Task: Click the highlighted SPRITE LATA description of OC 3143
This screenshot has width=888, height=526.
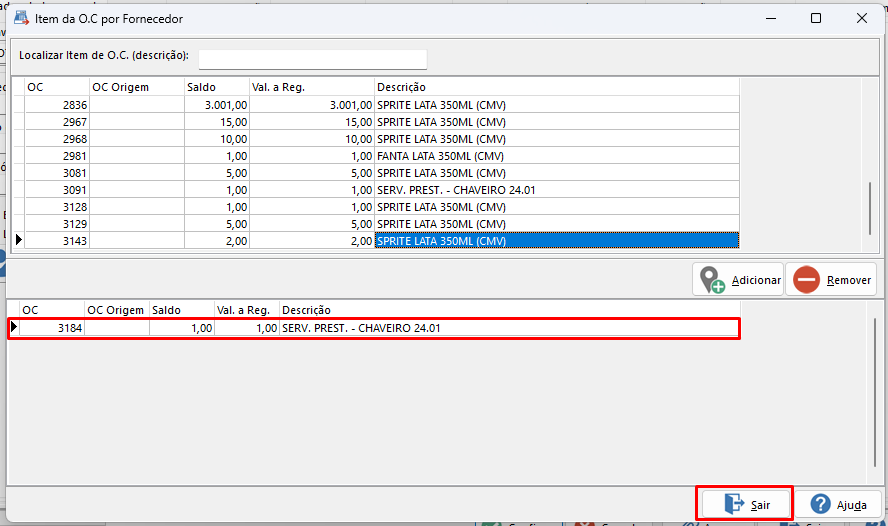Action: tap(557, 241)
